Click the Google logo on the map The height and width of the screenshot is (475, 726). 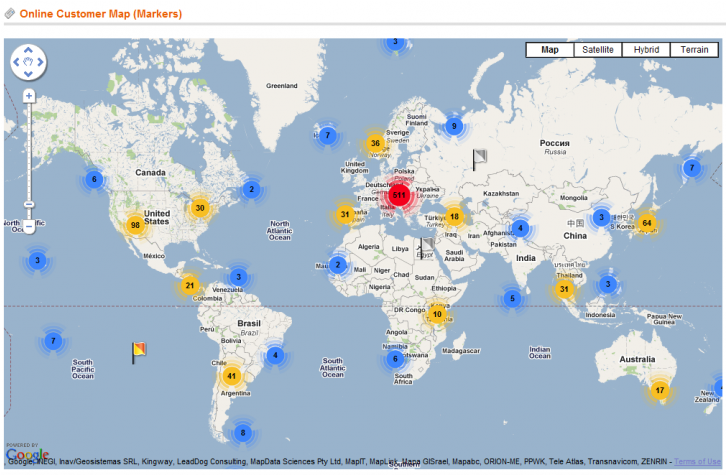point(27,454)
